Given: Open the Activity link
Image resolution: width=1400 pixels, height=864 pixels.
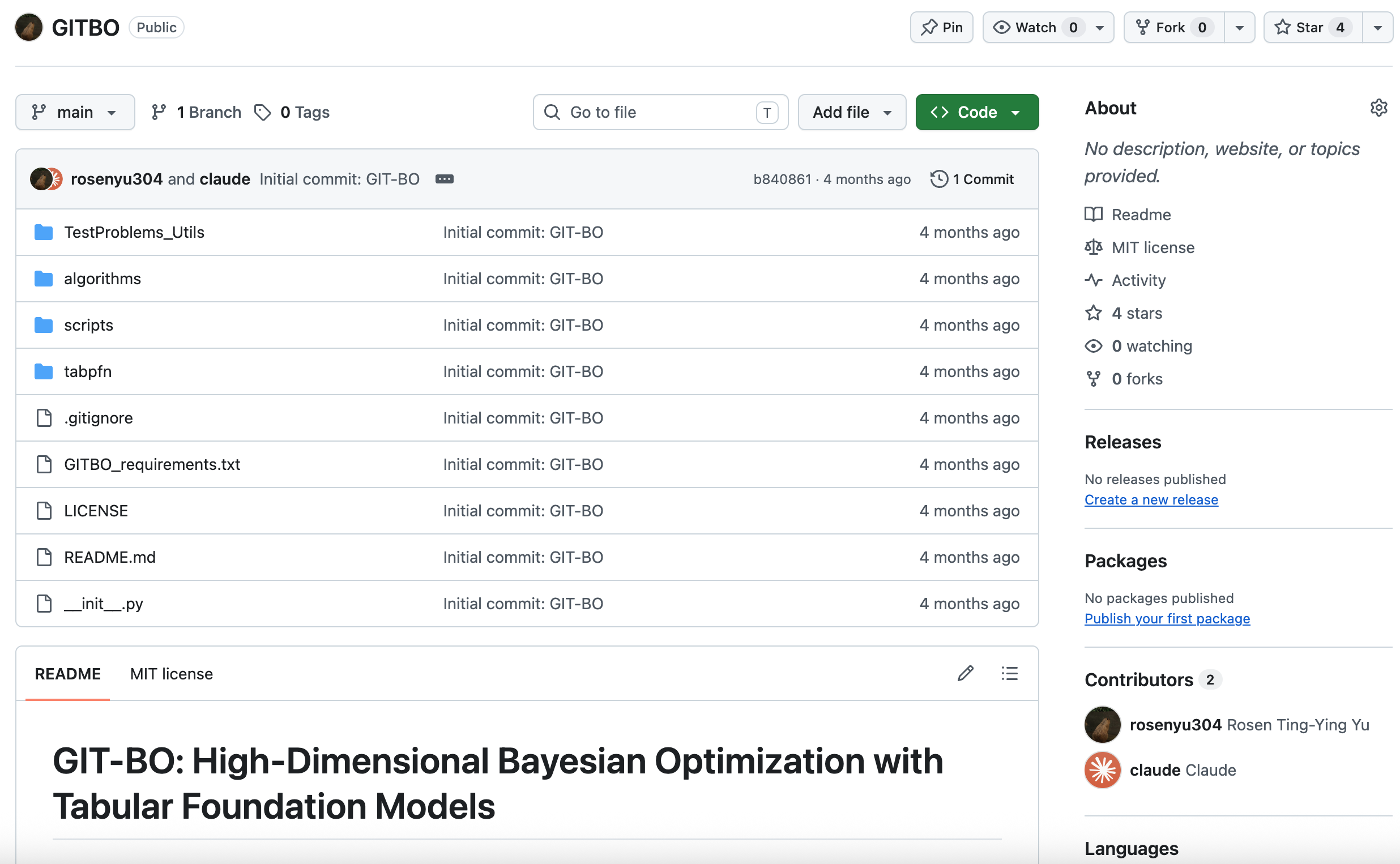Looking at the screenshot, I should pos(1125,280).
